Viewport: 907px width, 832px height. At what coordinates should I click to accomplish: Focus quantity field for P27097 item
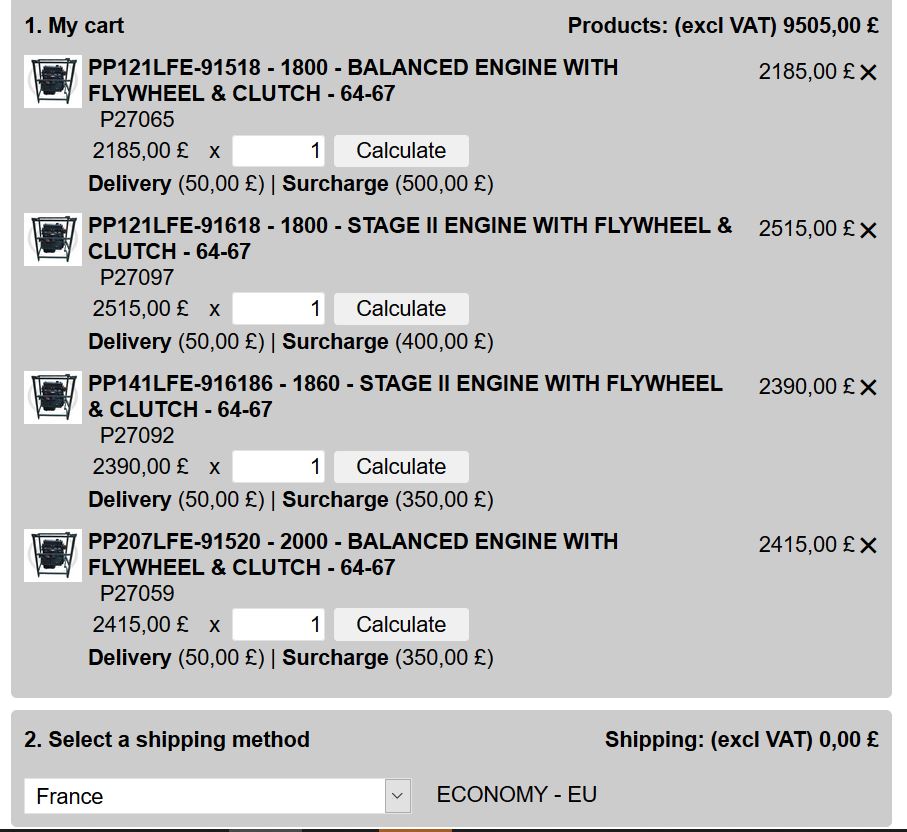pyautogui.click(x=278, y=308)
